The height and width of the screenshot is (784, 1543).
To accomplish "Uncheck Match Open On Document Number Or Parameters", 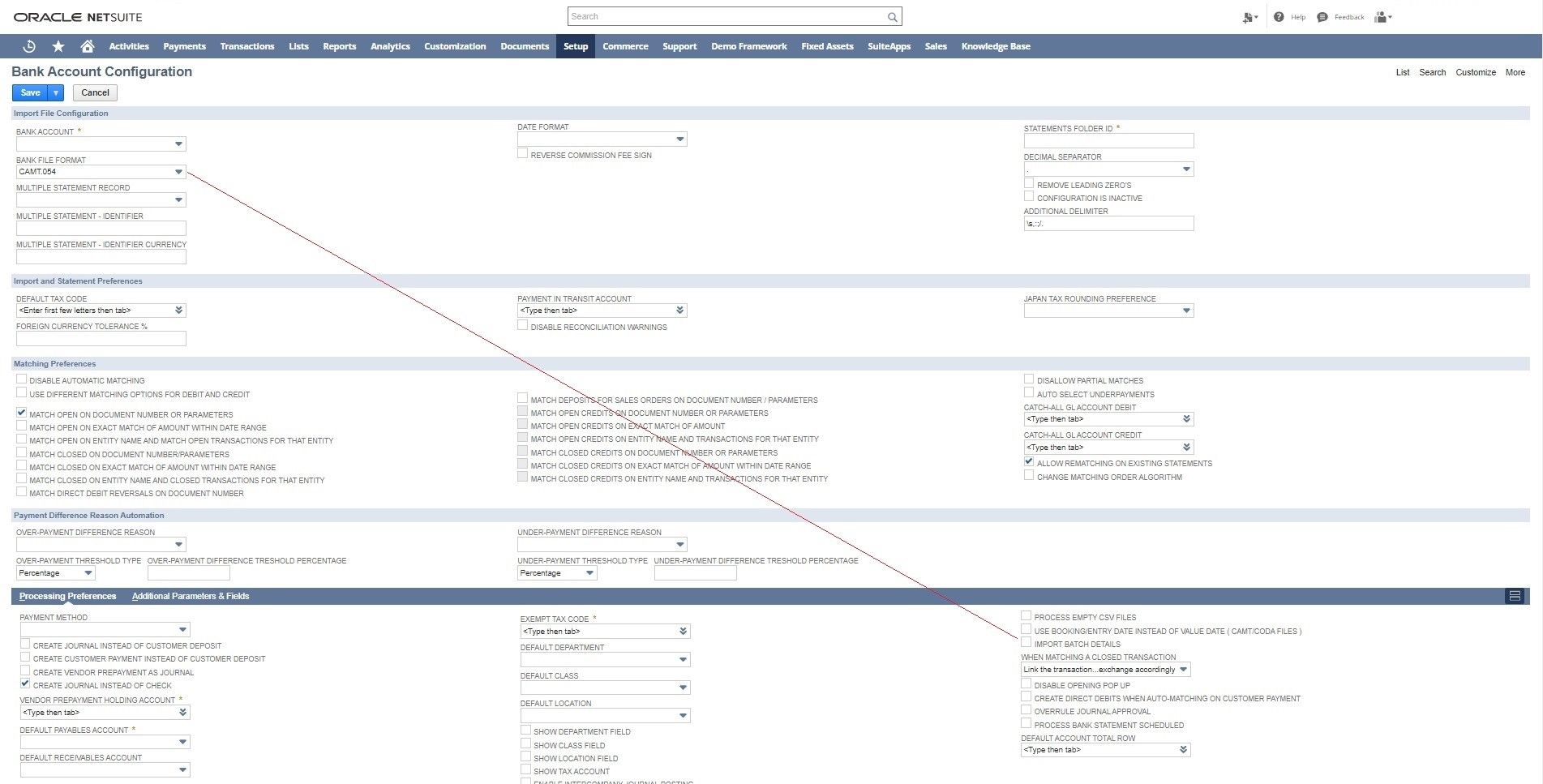I will [x=22, y=413].
